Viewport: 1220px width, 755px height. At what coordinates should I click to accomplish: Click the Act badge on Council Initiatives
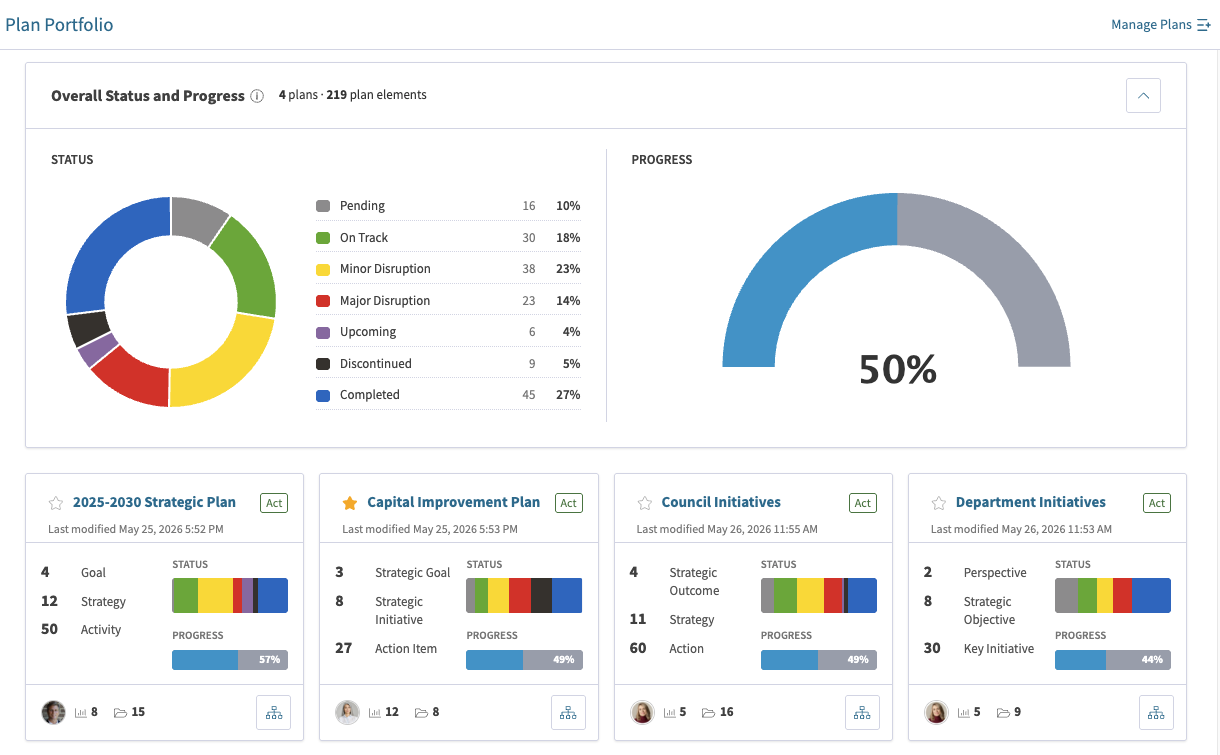tap(862, 503)
